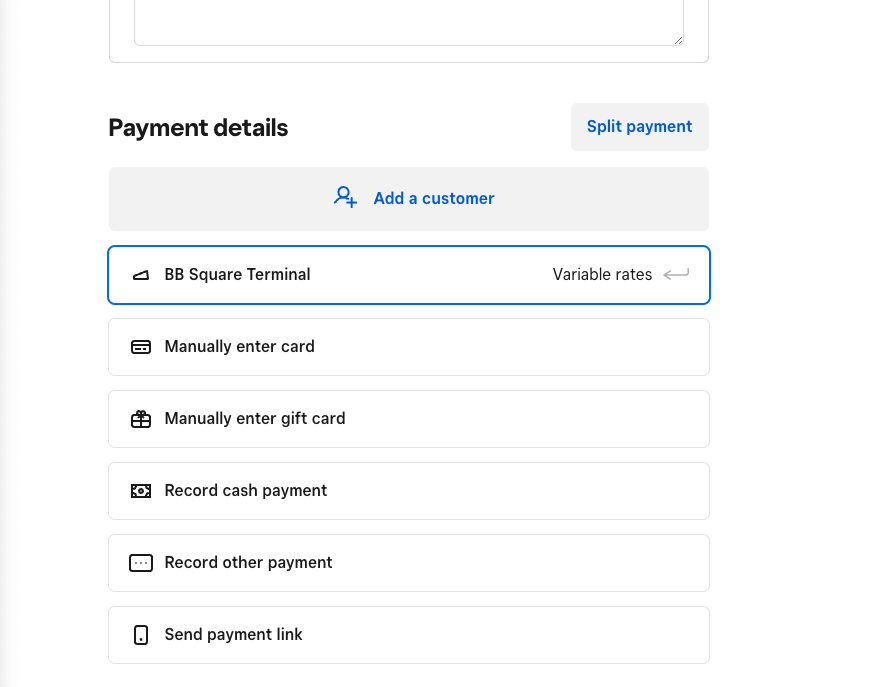Click the text area resize handle
The height and width of the screenshot is (687, 890).
click(x=678, y=39)
